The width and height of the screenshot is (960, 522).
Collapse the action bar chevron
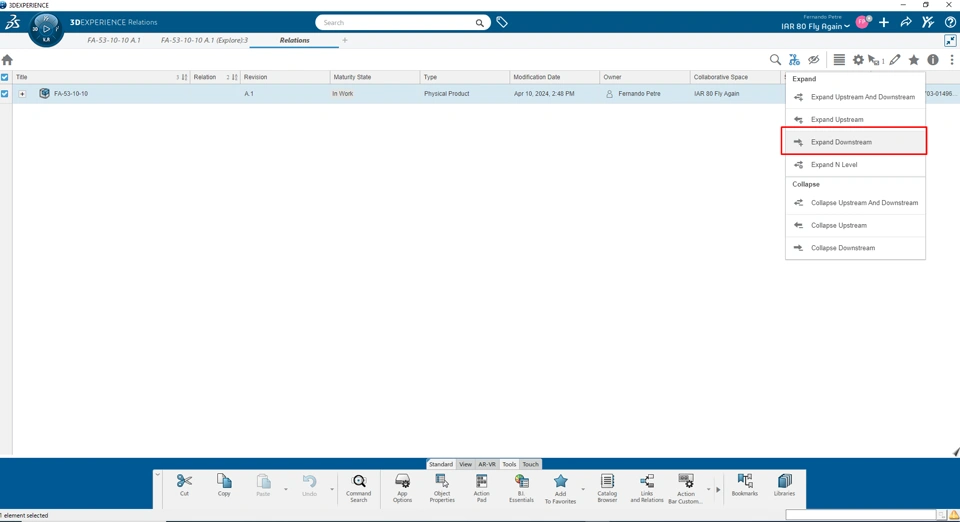[157, 475]
